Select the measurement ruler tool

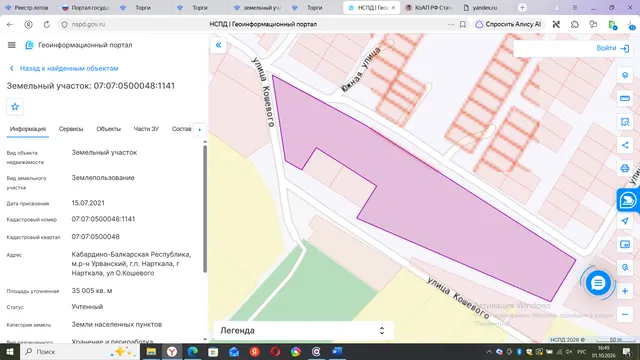click(x=625, y=98)
